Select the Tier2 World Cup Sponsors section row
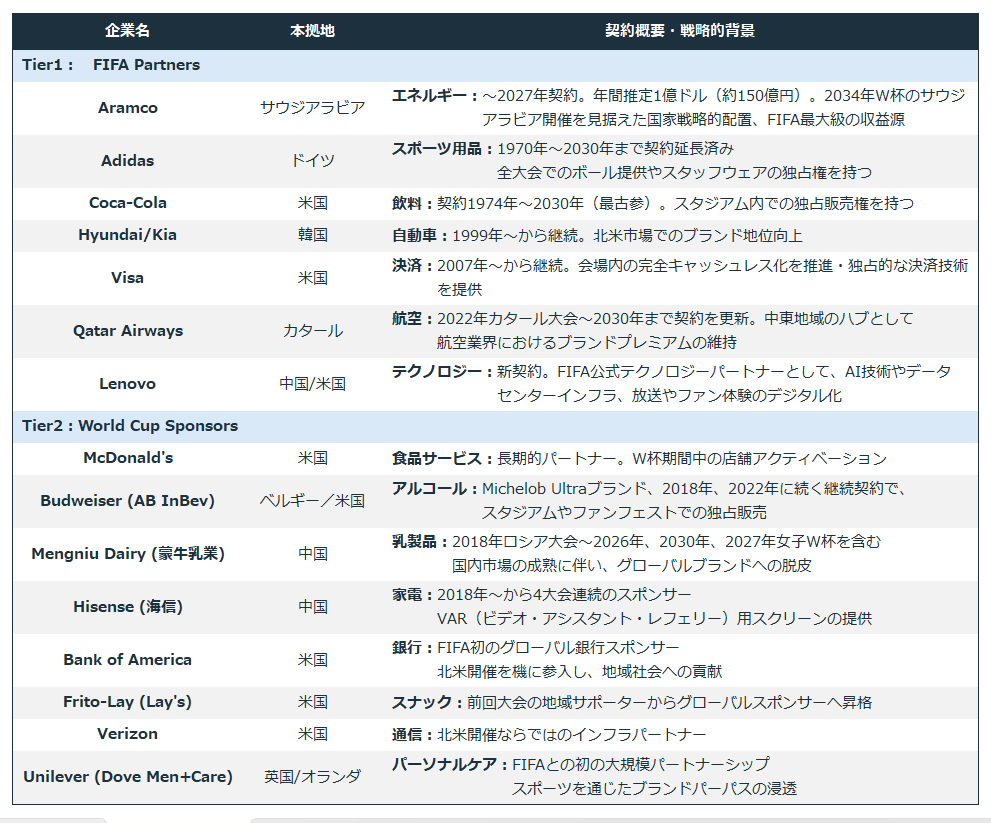Viewport: 991px width, 823px height. (130, 425)
